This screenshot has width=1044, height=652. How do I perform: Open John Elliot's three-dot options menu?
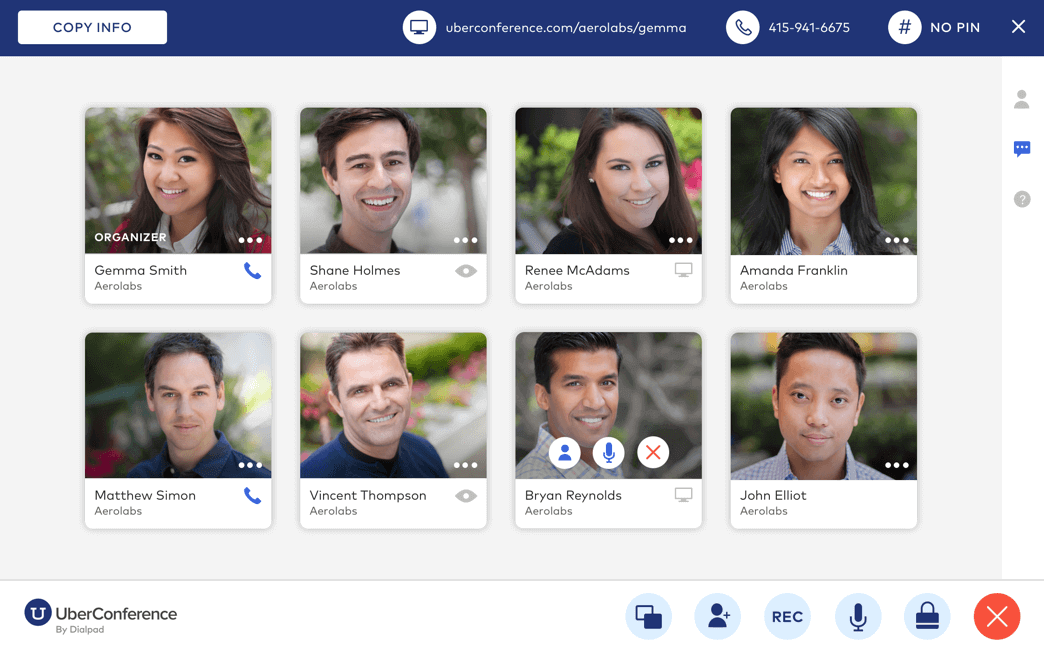coord(896,465)
